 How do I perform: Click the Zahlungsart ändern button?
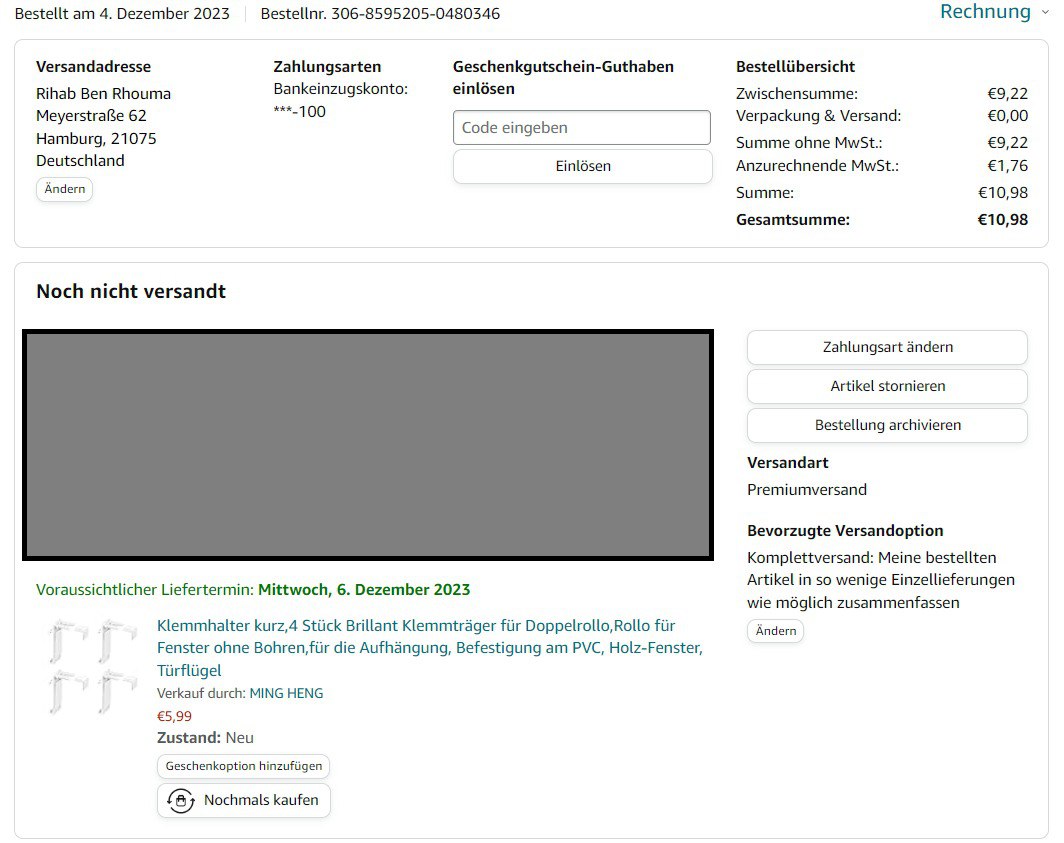886,347
